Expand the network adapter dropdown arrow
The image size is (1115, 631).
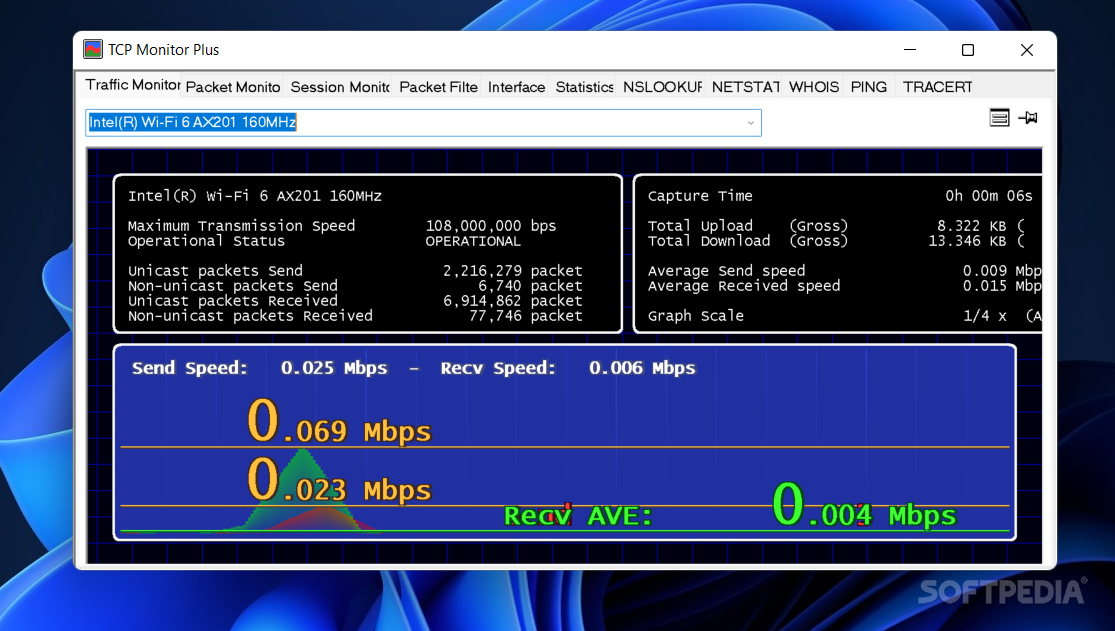(x=750, y=122)
